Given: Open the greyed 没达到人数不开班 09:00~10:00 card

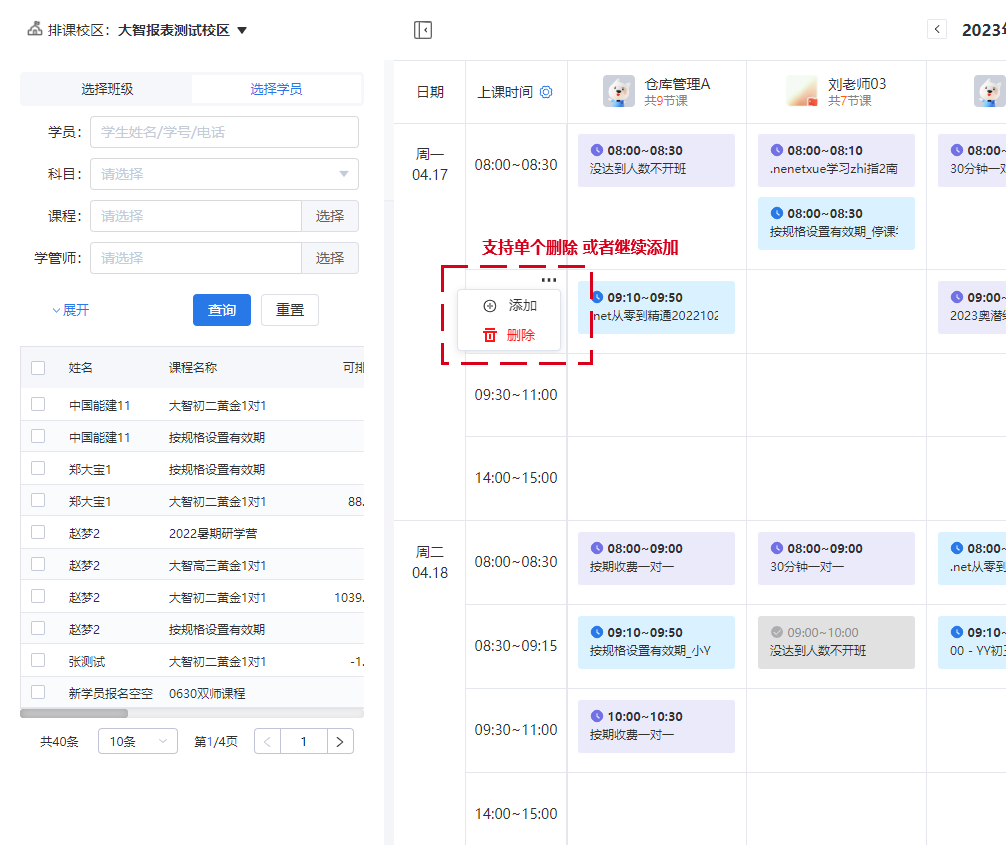Looking at the screenshot, I should pos(836,642).
